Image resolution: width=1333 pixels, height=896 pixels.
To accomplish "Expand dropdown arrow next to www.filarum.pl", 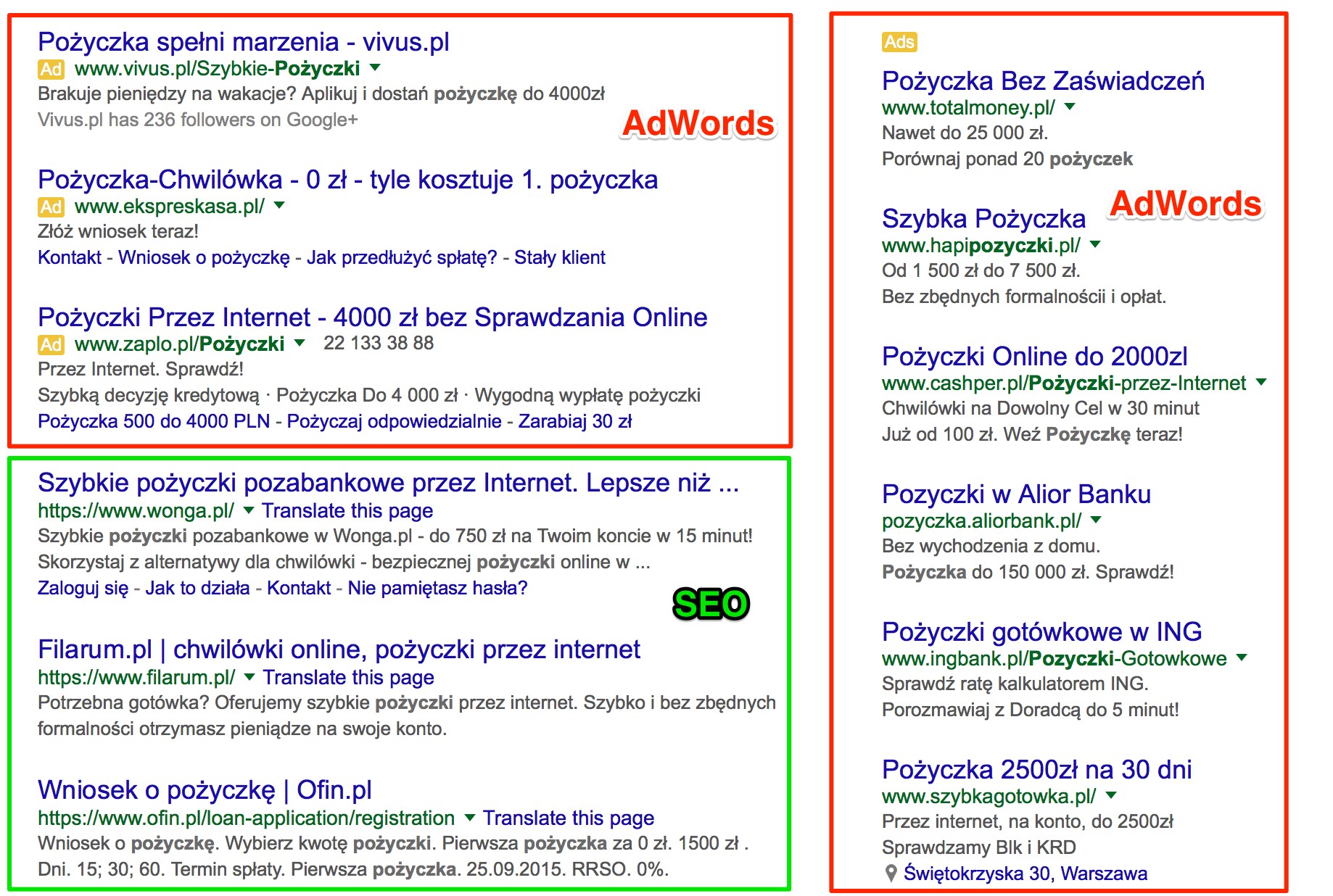I will pos(249,677).
